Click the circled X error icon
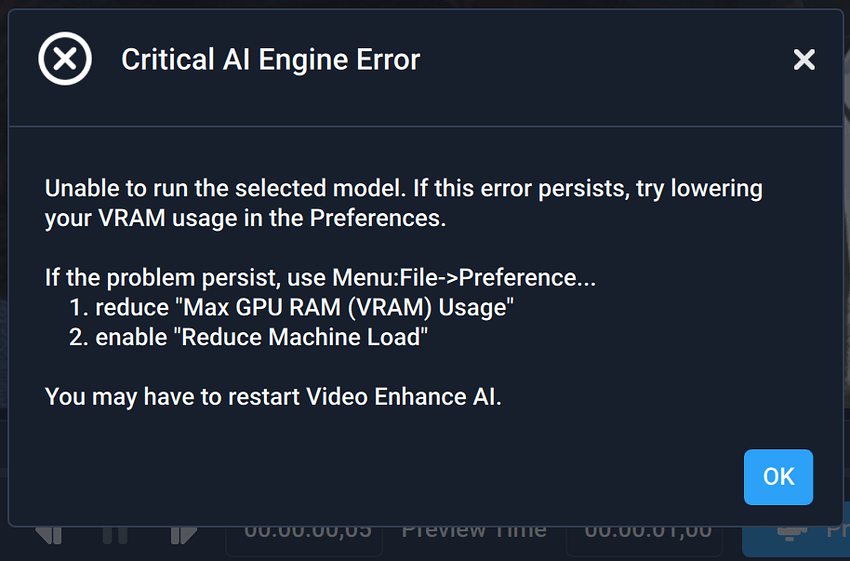This screenshot has height=561, width=850. (x=65, y=59)
